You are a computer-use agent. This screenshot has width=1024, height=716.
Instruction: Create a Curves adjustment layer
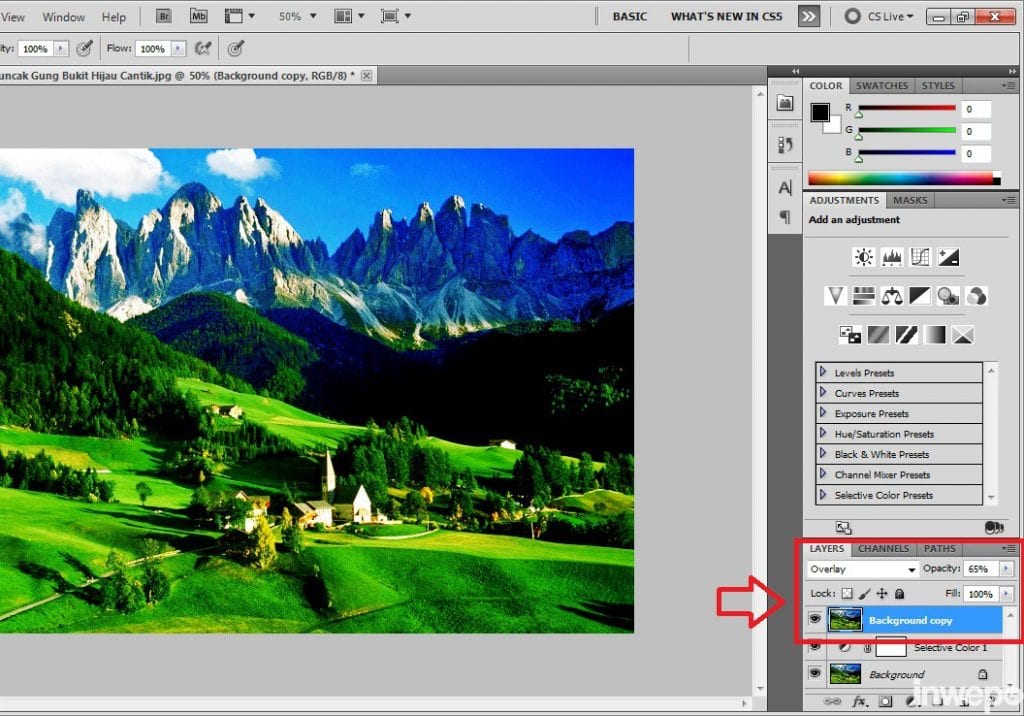(920, 257)
